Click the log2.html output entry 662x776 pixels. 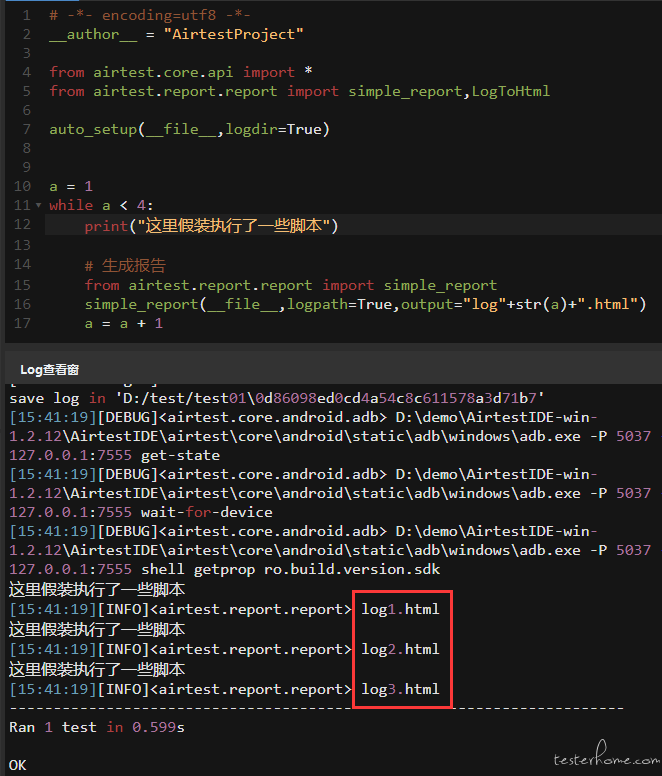tap(400, 649)
